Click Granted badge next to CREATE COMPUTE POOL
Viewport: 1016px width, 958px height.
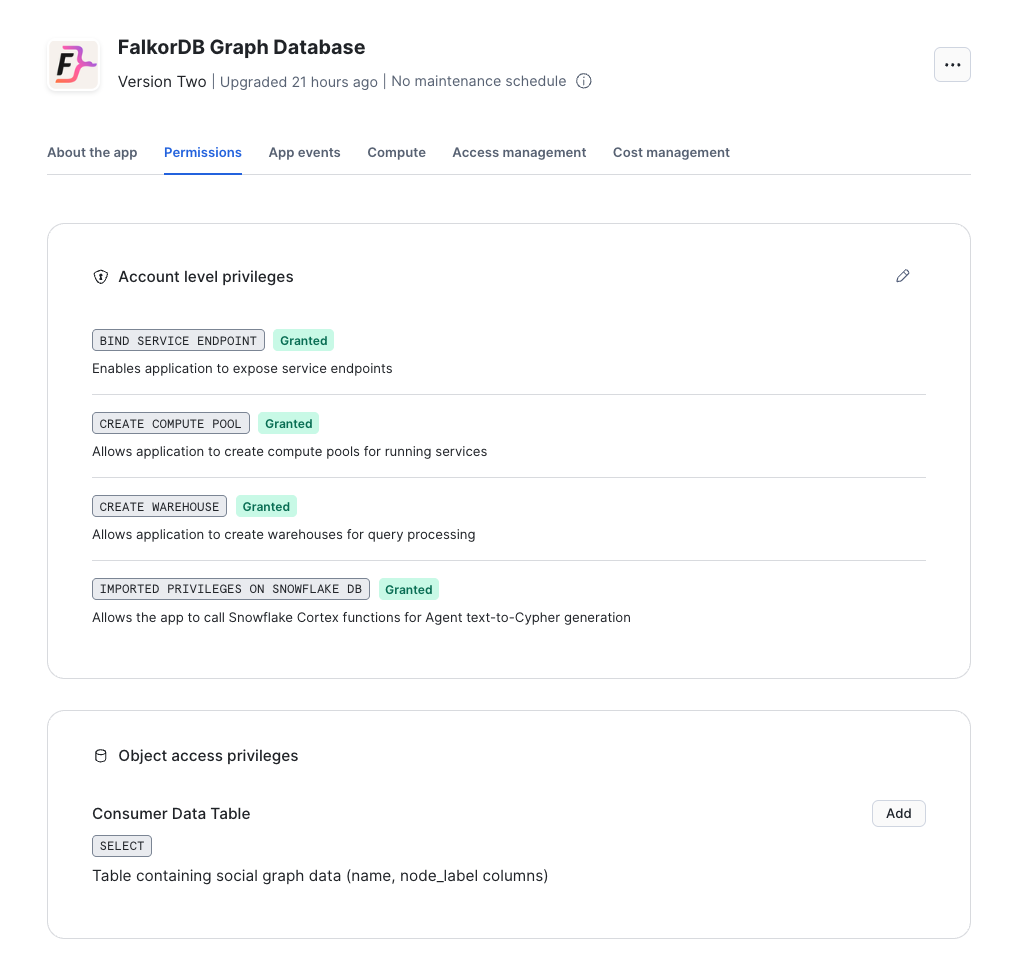point(288,423)
